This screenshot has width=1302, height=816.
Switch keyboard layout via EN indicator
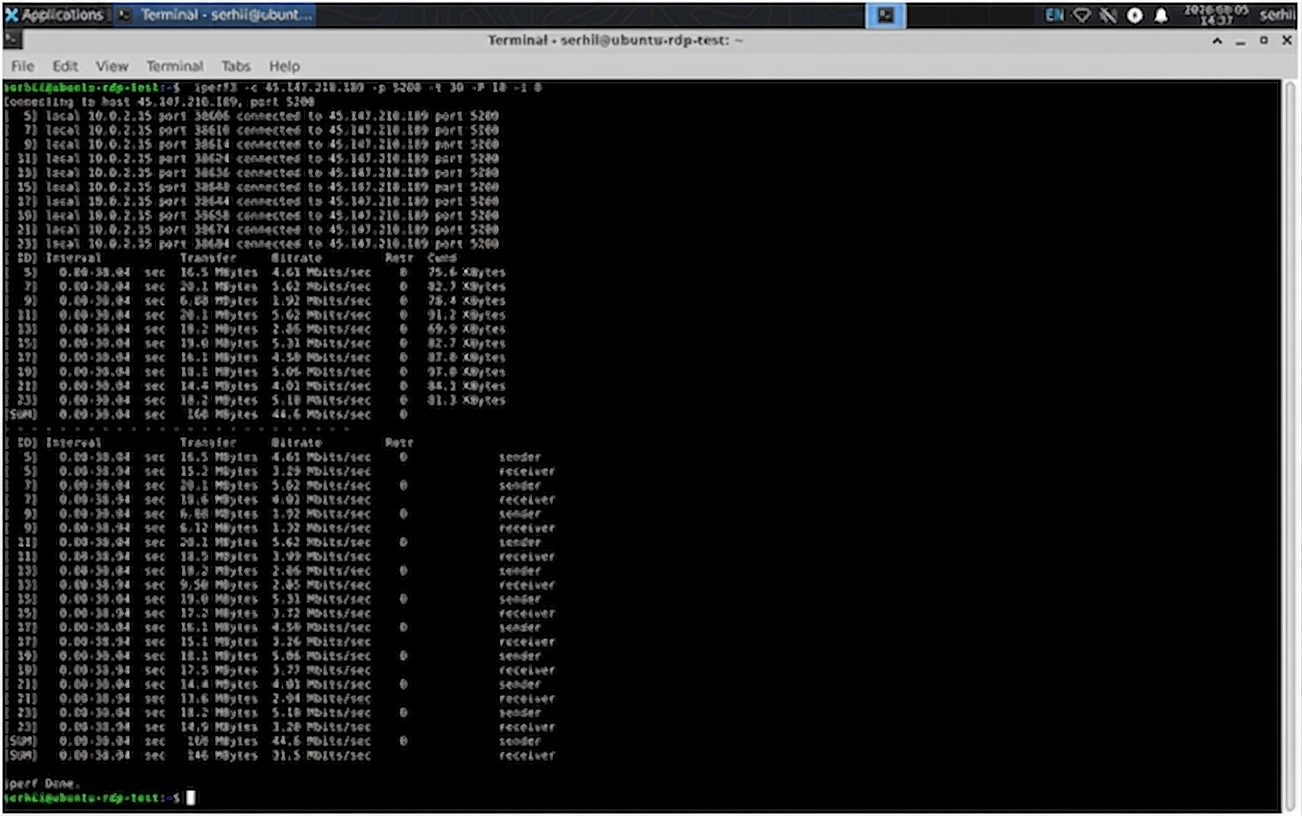click(1054, 15)
